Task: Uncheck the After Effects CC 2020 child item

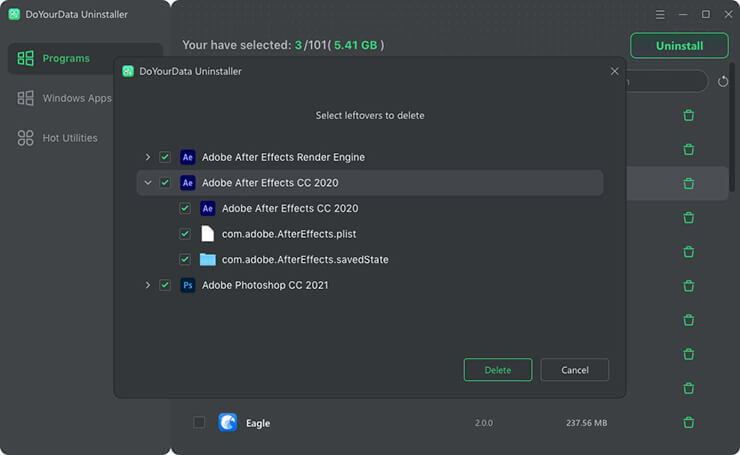Action: click(x=185, y=208)
